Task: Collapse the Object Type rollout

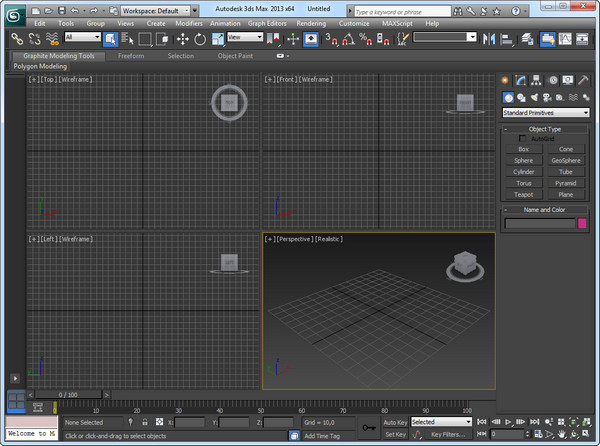Action: coord(544,129)
